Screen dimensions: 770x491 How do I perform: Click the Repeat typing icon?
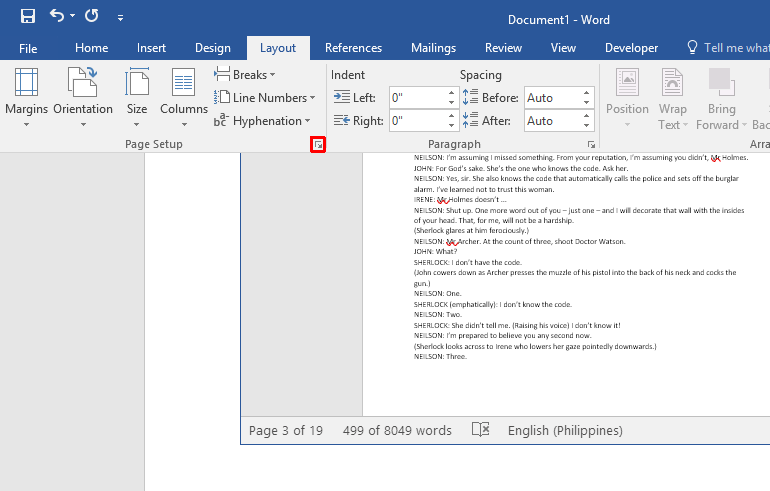[92, 17]
